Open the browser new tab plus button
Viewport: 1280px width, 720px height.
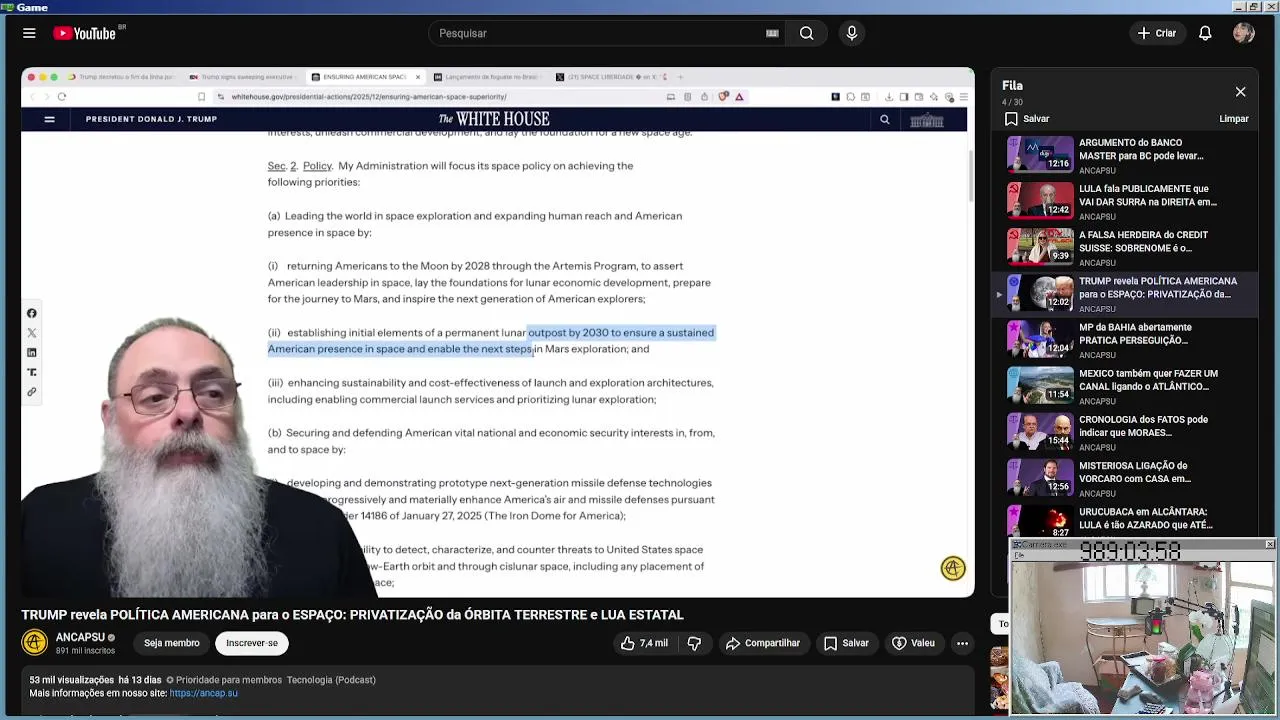pyautogui.click(x=681, y=77)
